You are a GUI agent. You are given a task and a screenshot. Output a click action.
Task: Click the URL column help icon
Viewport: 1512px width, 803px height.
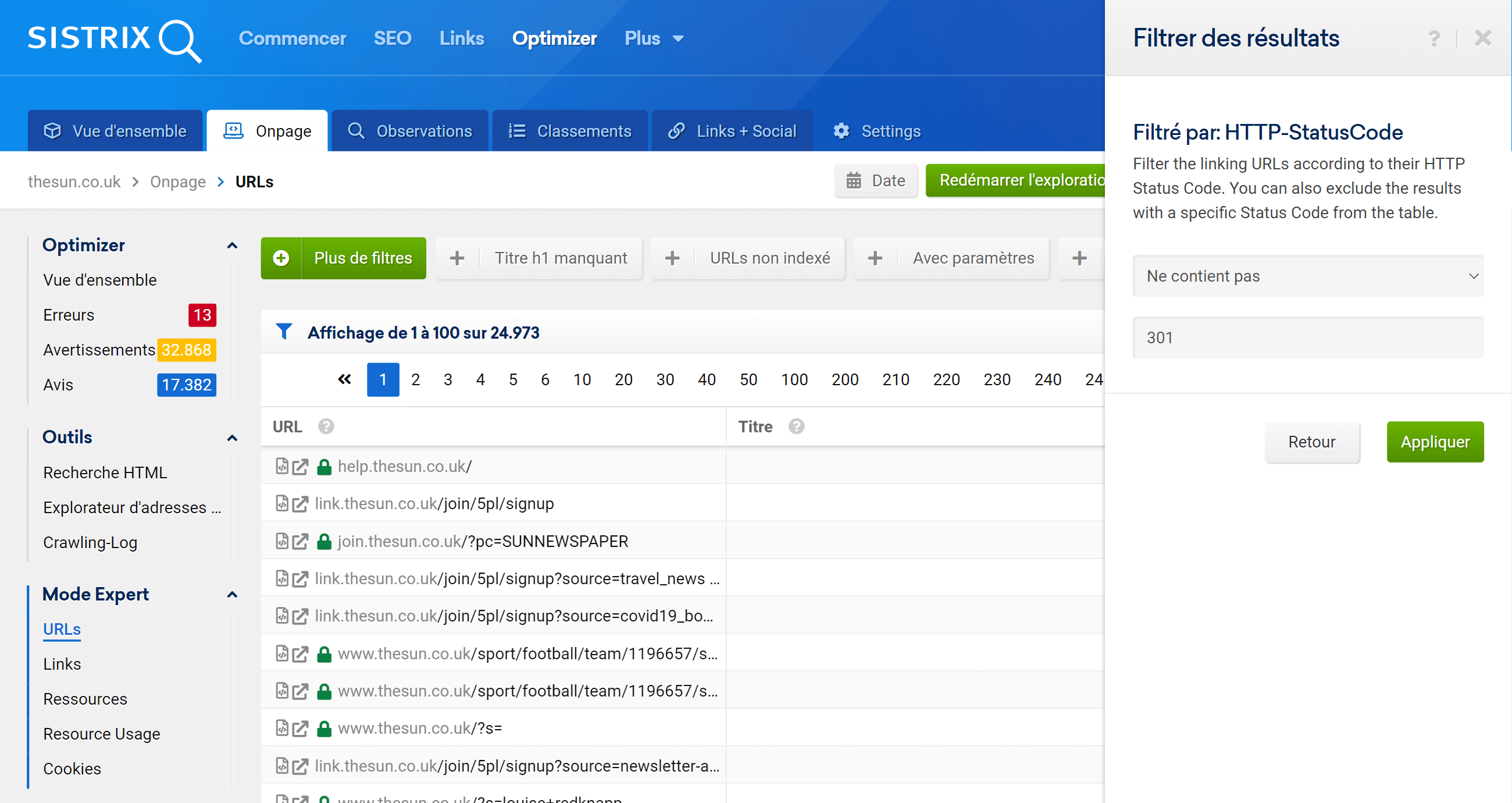326,427
